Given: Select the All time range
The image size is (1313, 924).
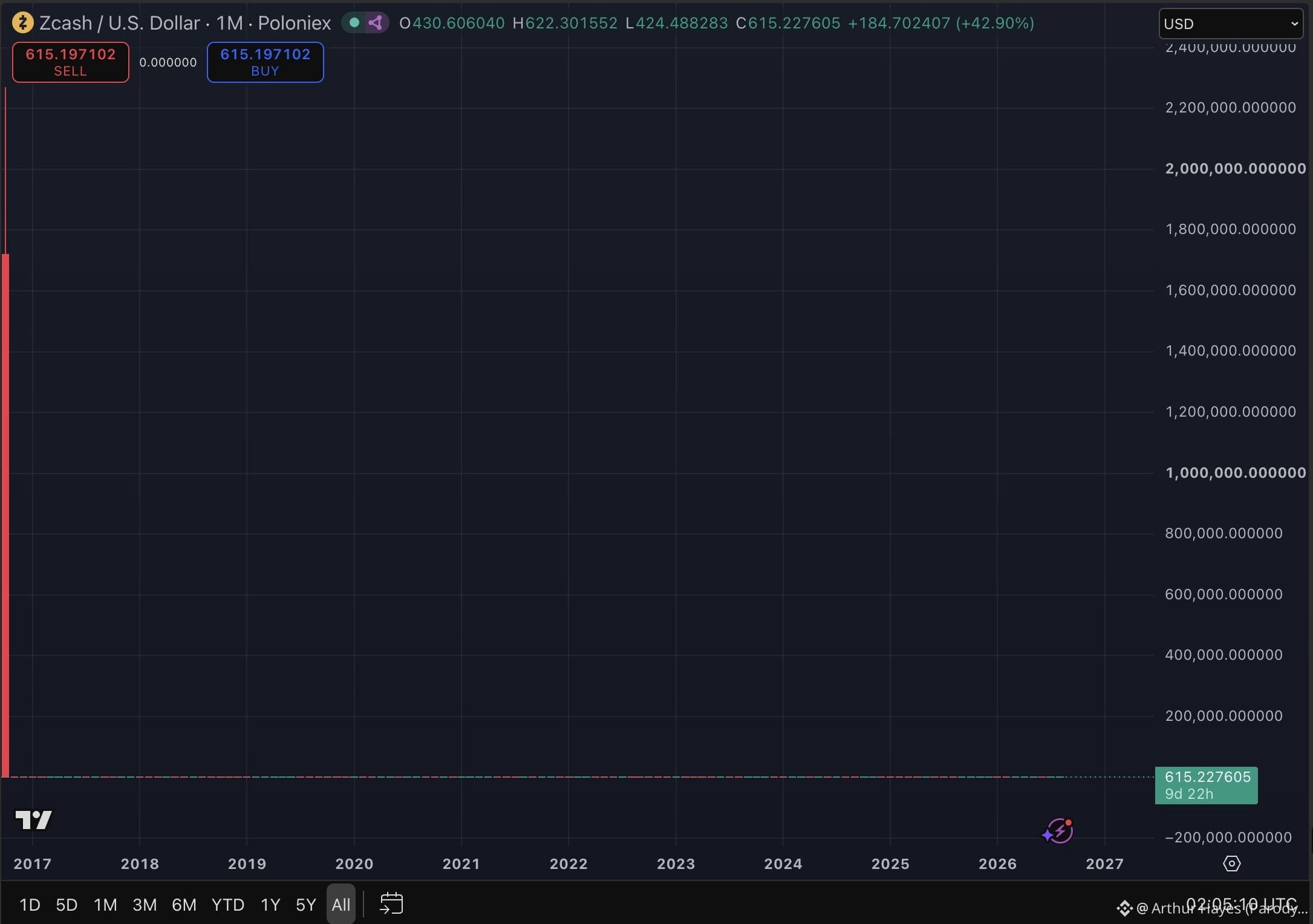Looking at the screenshot, I should (341, 905).
